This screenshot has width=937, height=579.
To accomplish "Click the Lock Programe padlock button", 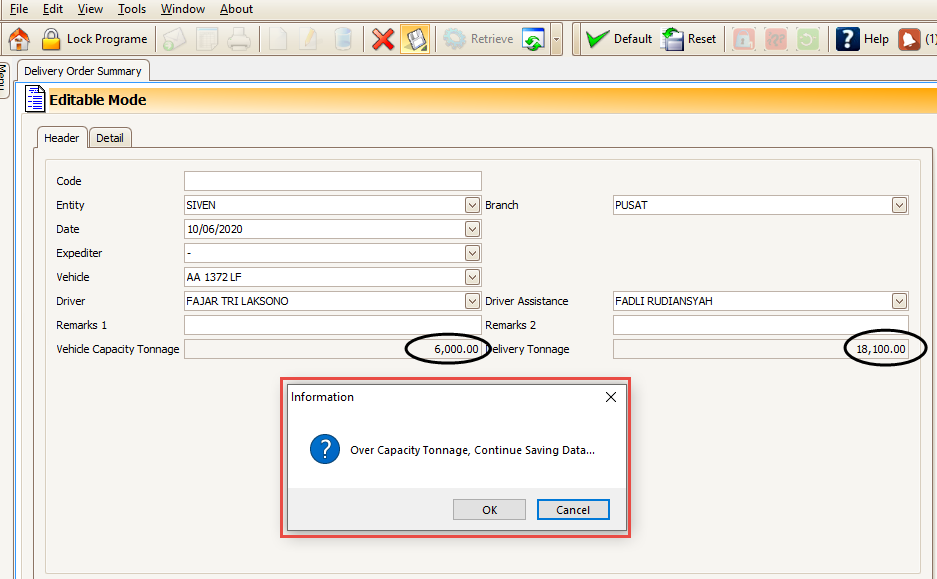I will (x=94, y=39).
